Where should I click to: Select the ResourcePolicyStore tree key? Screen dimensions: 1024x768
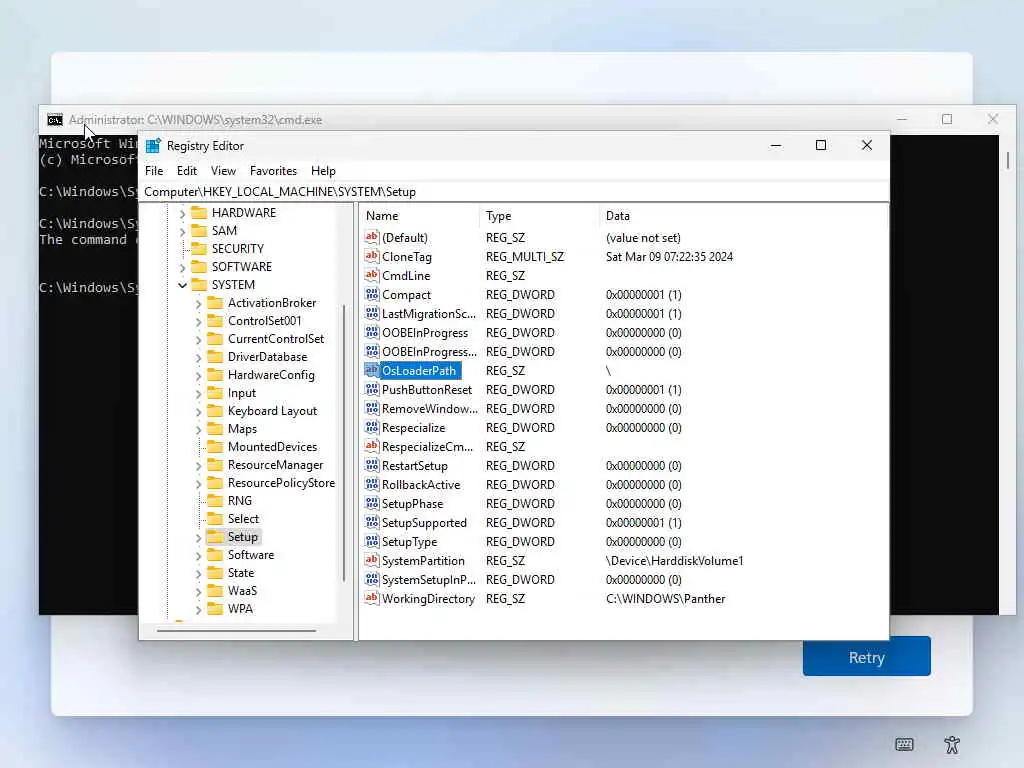point(281,483)
